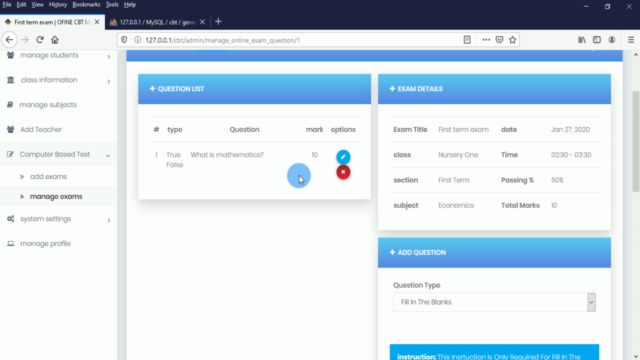Open a new browser tab

point(218,22)
